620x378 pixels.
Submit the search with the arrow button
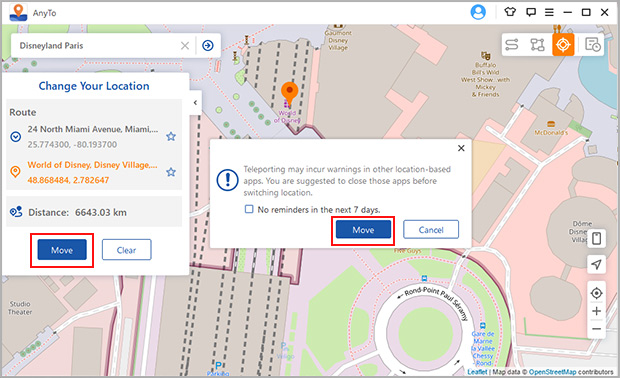point(208,45)
